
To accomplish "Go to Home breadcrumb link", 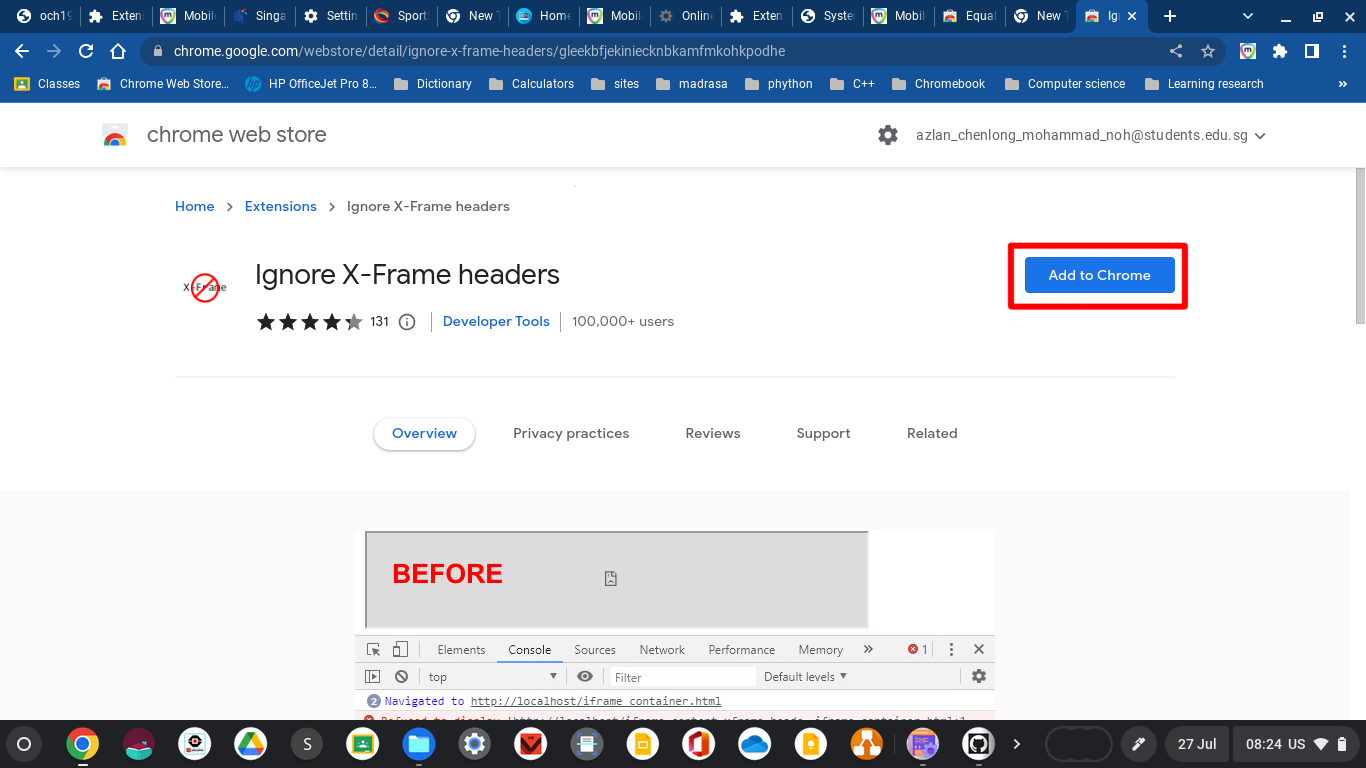I will [x=194, y=206].
